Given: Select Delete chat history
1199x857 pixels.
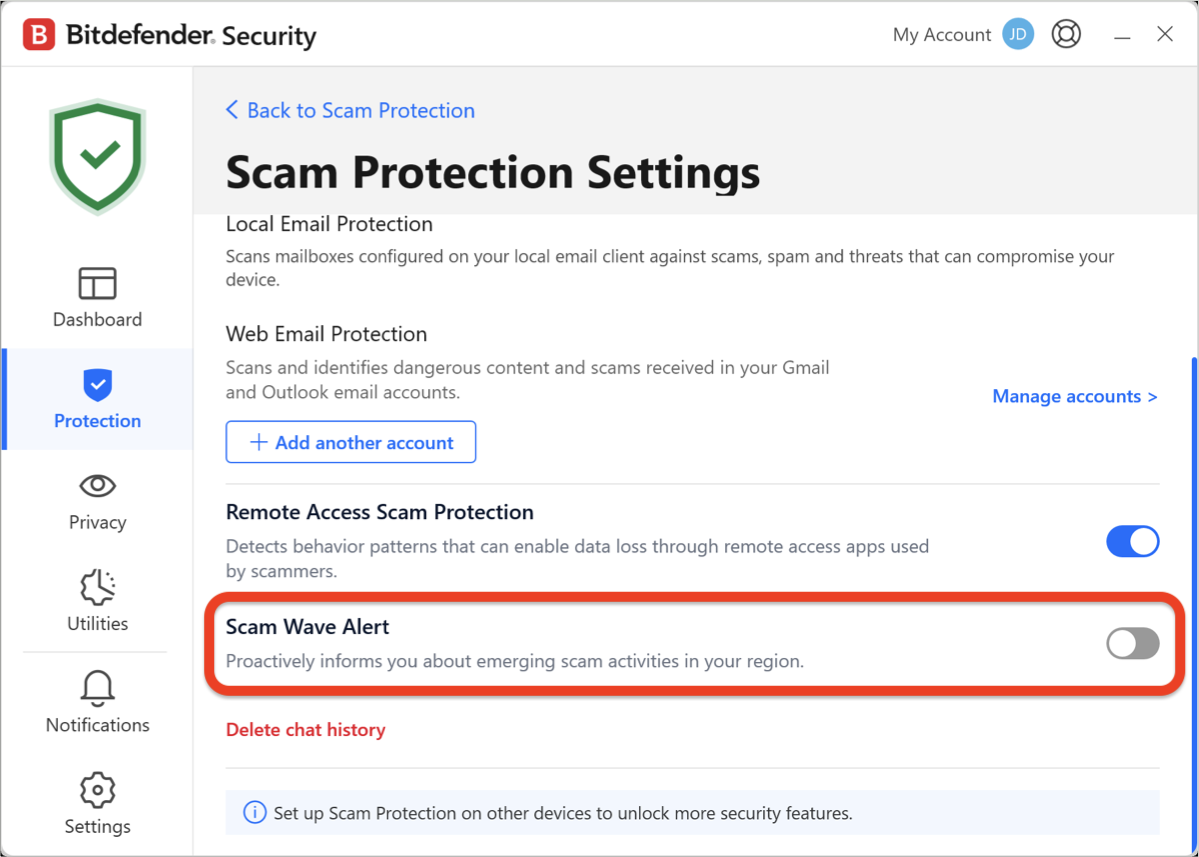Looking at the screenshot, I should [x=305, y=729].
